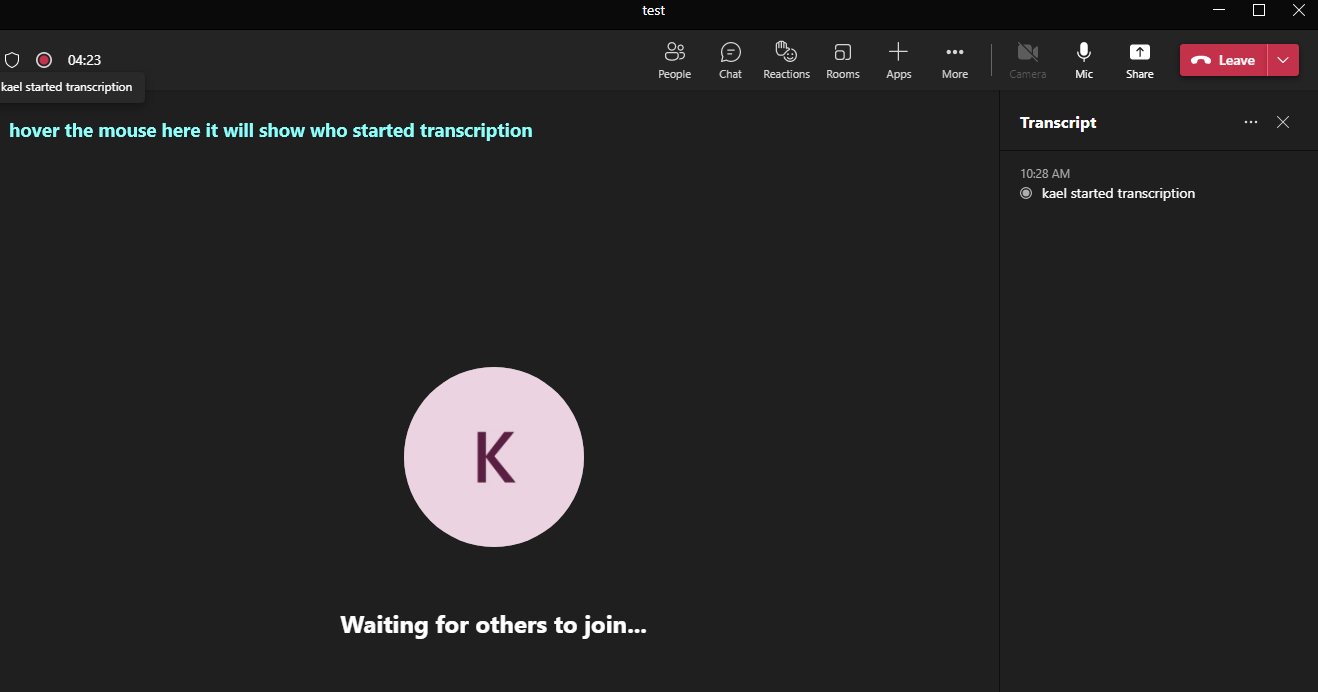Mute the microphone

[x=1083, y=60]
